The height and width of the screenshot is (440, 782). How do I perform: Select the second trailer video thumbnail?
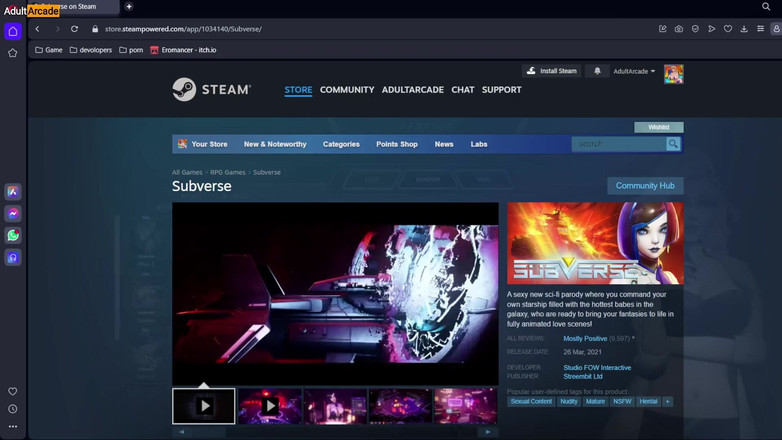270,406
